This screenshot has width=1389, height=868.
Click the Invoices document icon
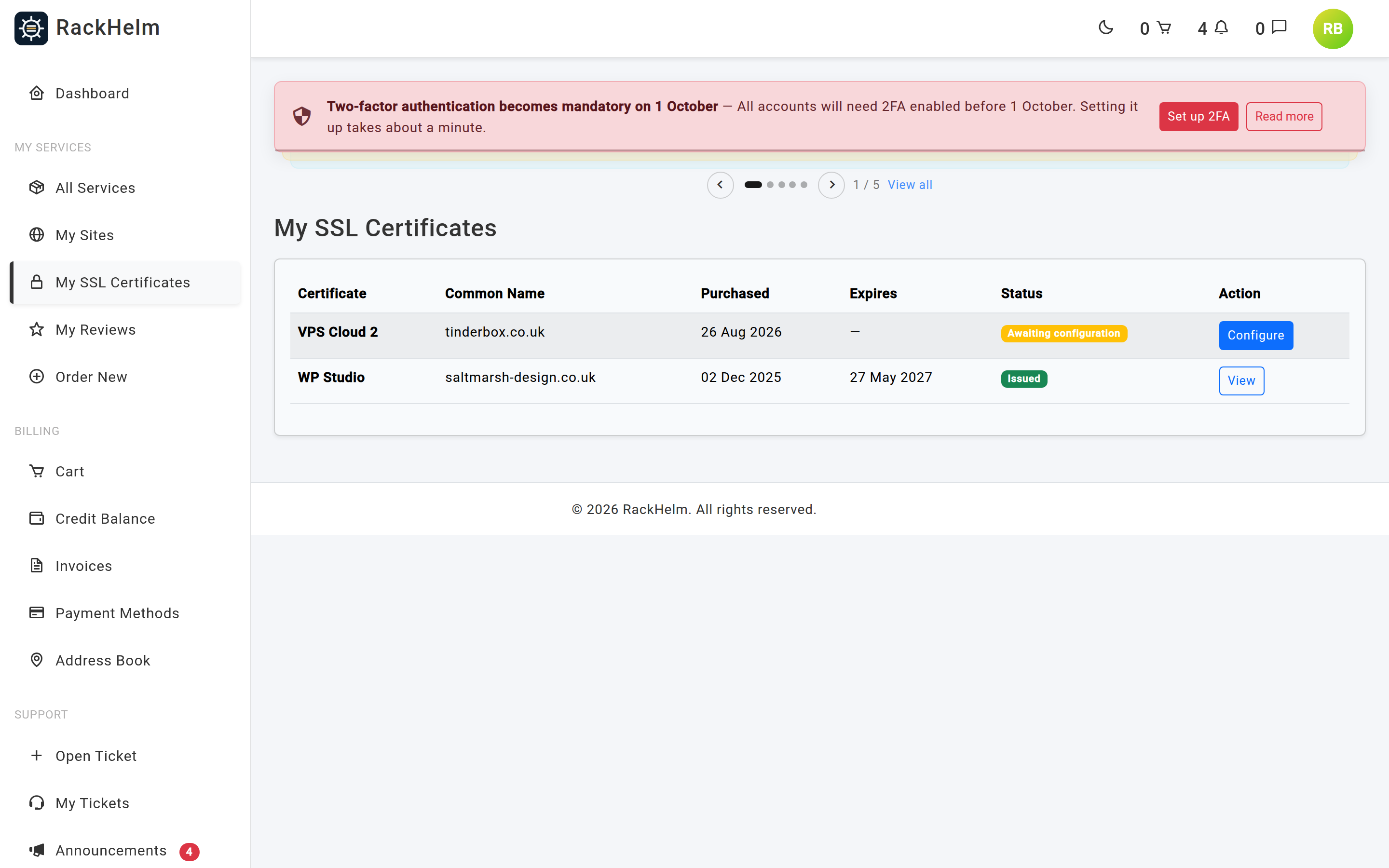point(37,566)
